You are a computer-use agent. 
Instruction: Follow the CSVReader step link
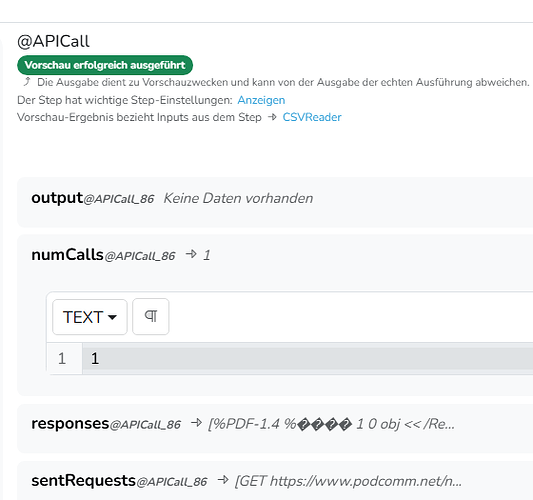coord(312,117)
